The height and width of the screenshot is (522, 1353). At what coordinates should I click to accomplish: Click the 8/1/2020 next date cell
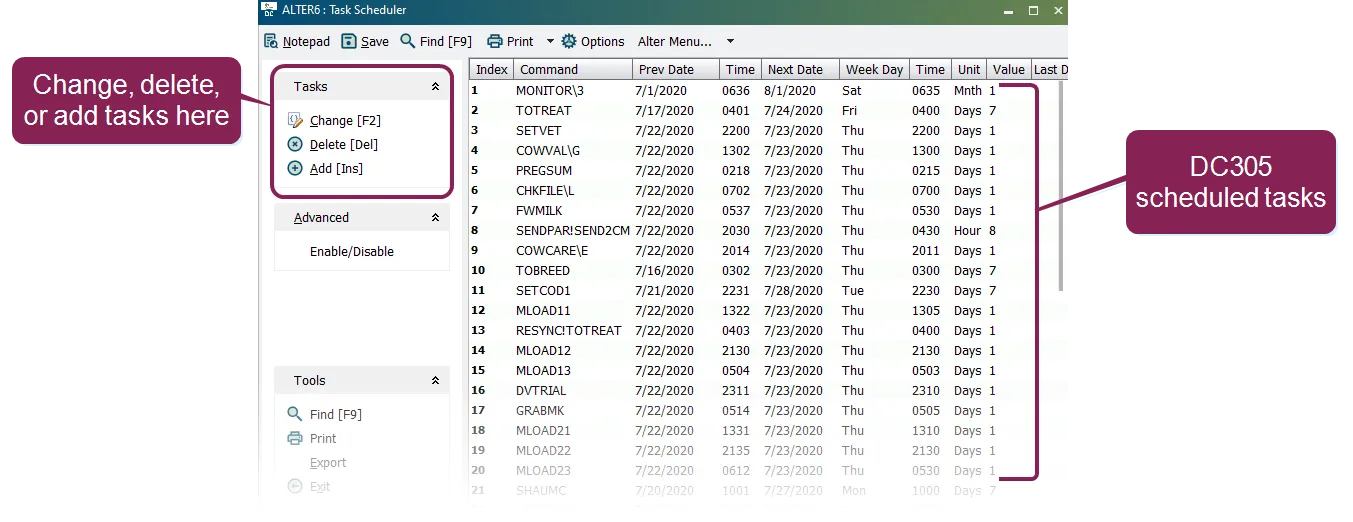(x=792, y=90)
